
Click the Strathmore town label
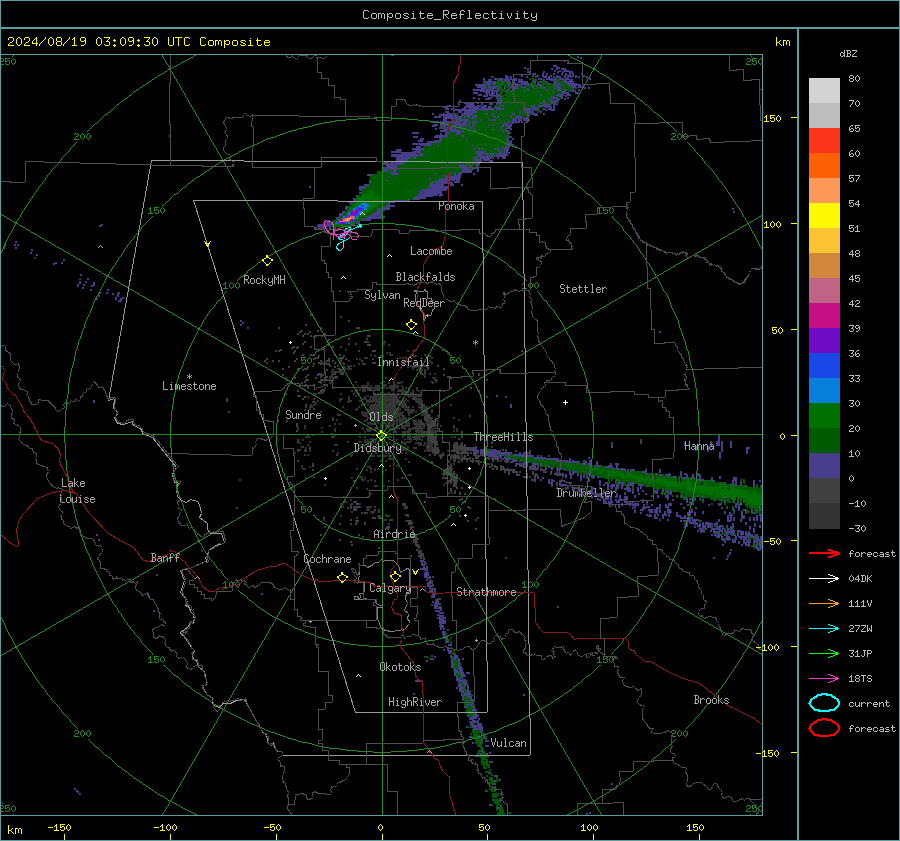click(486, 592)
